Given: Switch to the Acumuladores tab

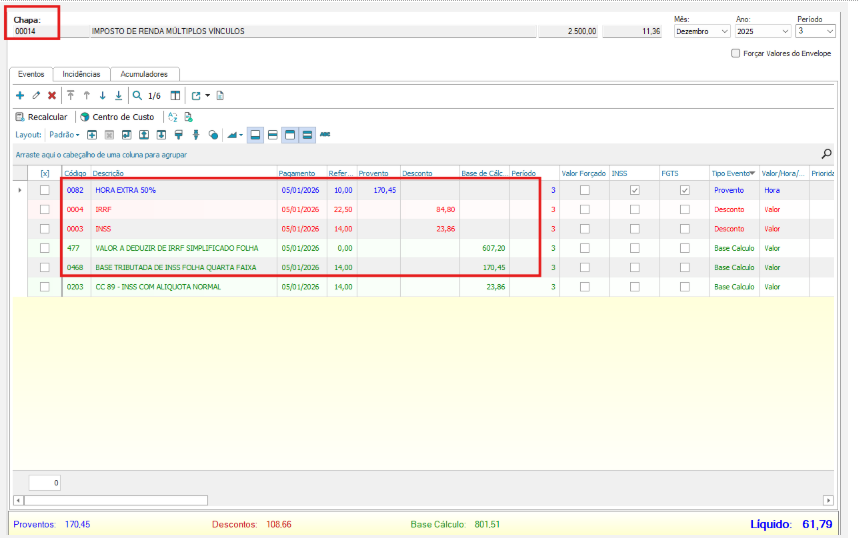Looking at the screenshot, I should [144, 74].
